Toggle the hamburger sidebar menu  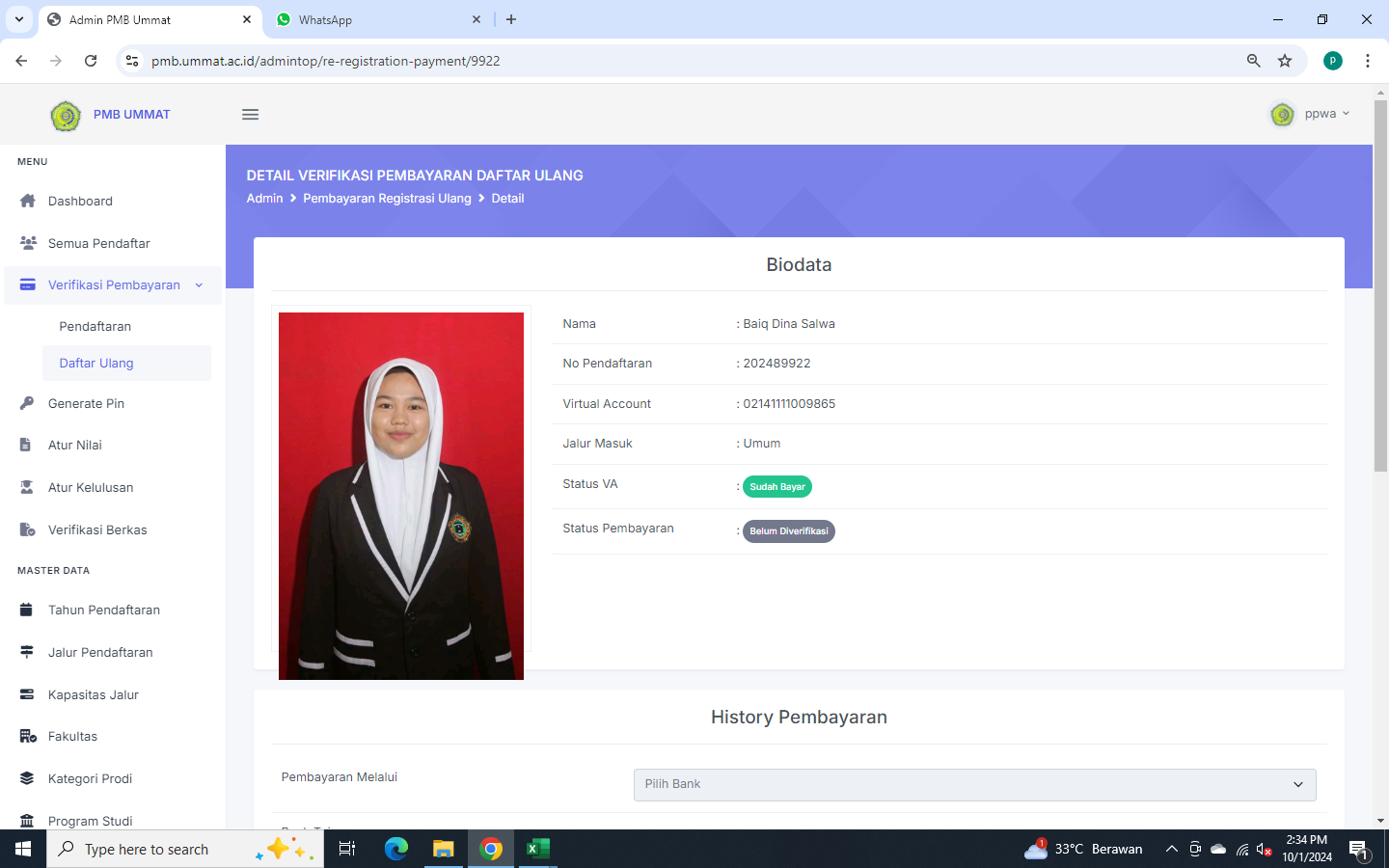tap(250, 115)
